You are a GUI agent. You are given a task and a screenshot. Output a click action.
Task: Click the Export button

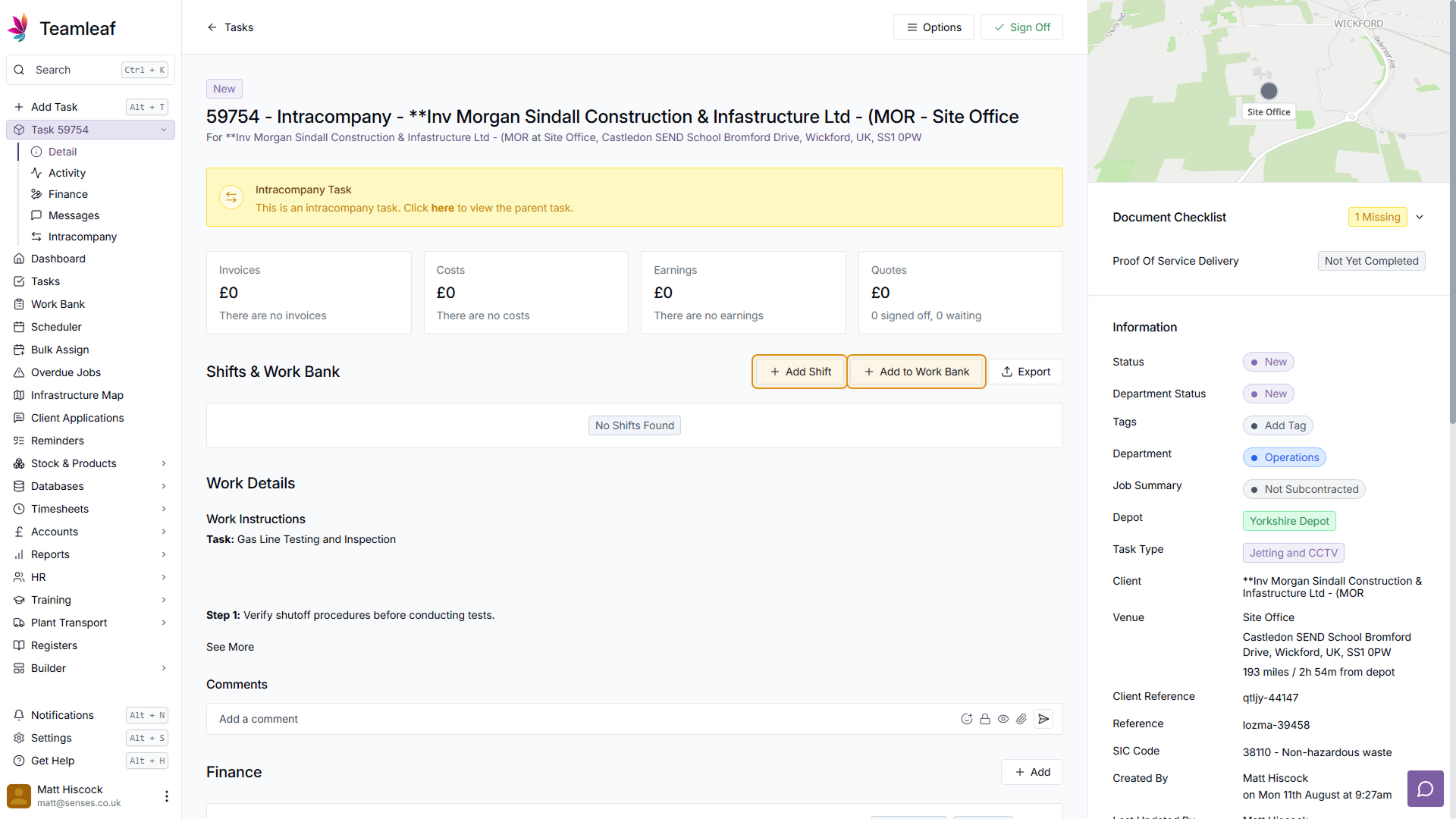click(1025, 372)
